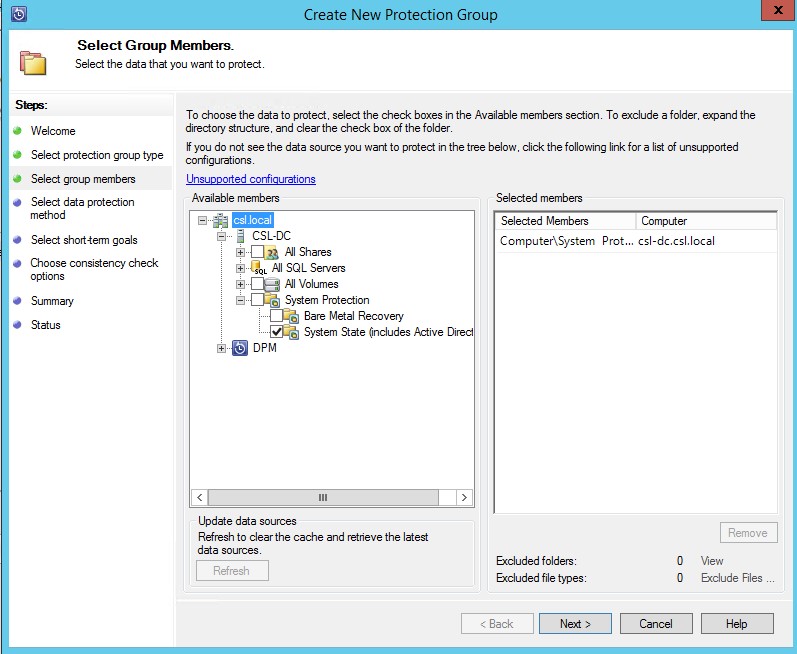The image size is (797, 654).
Task: Click the tree's horizontal scrollbar thumb
Action: [323, 497]
